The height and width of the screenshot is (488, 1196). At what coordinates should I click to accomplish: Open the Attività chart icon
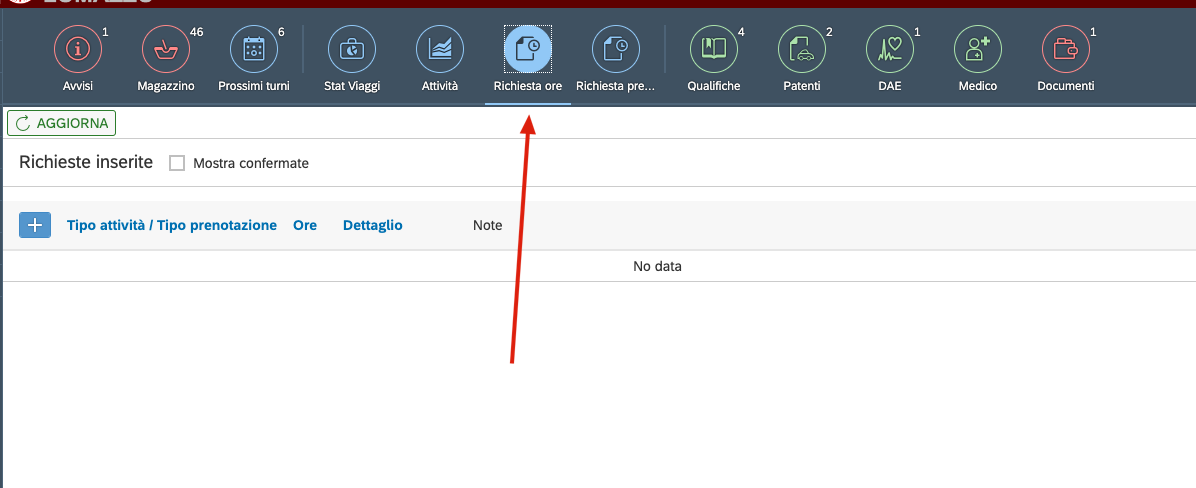point(440,49)
